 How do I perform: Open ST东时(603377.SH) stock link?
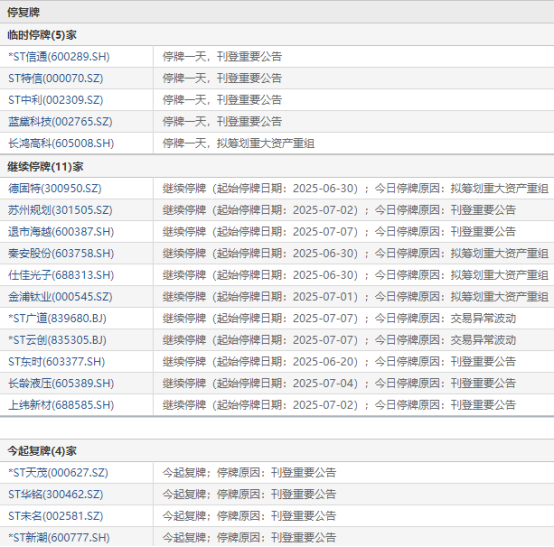(57, 361)
